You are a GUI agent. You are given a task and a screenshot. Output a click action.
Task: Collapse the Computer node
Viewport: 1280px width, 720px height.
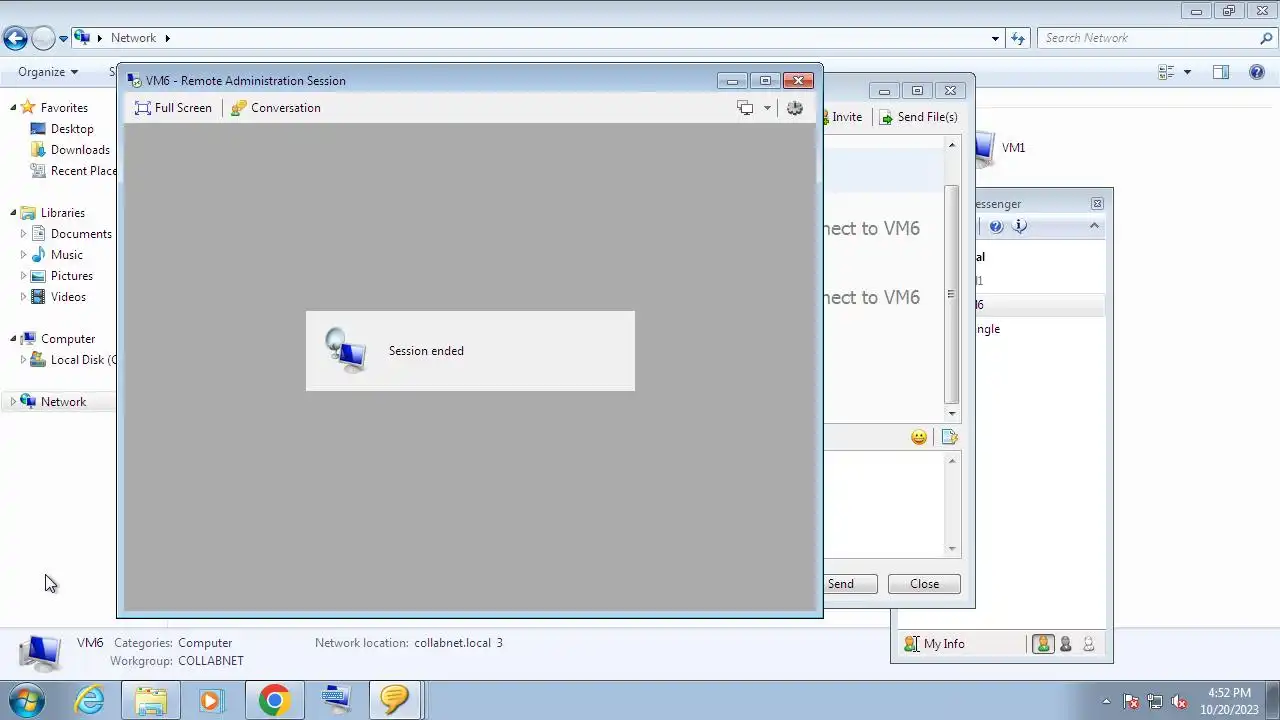(14, 339)
